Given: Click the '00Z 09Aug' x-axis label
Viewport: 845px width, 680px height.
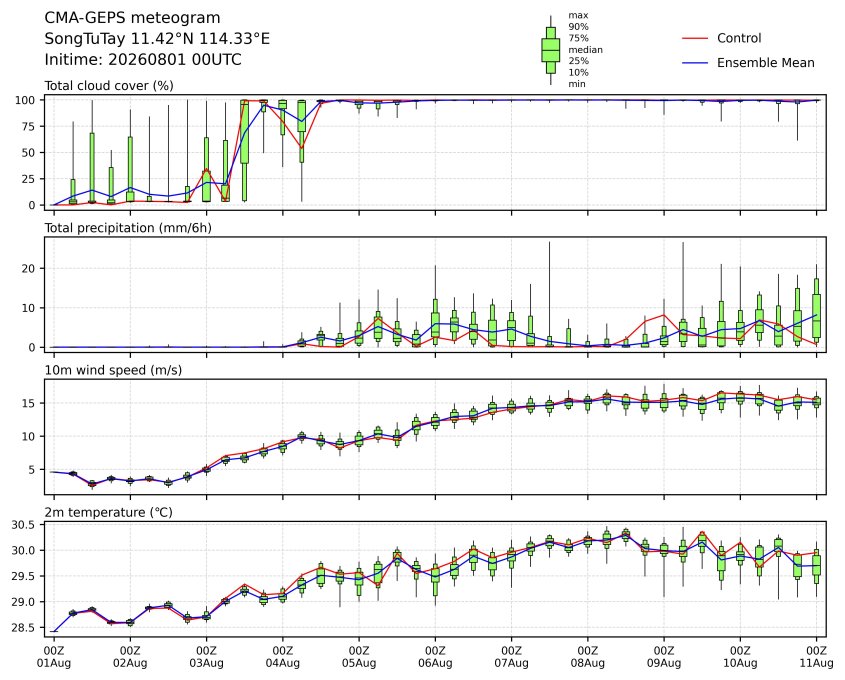Looking at the screenshot, I should [664, 657].
